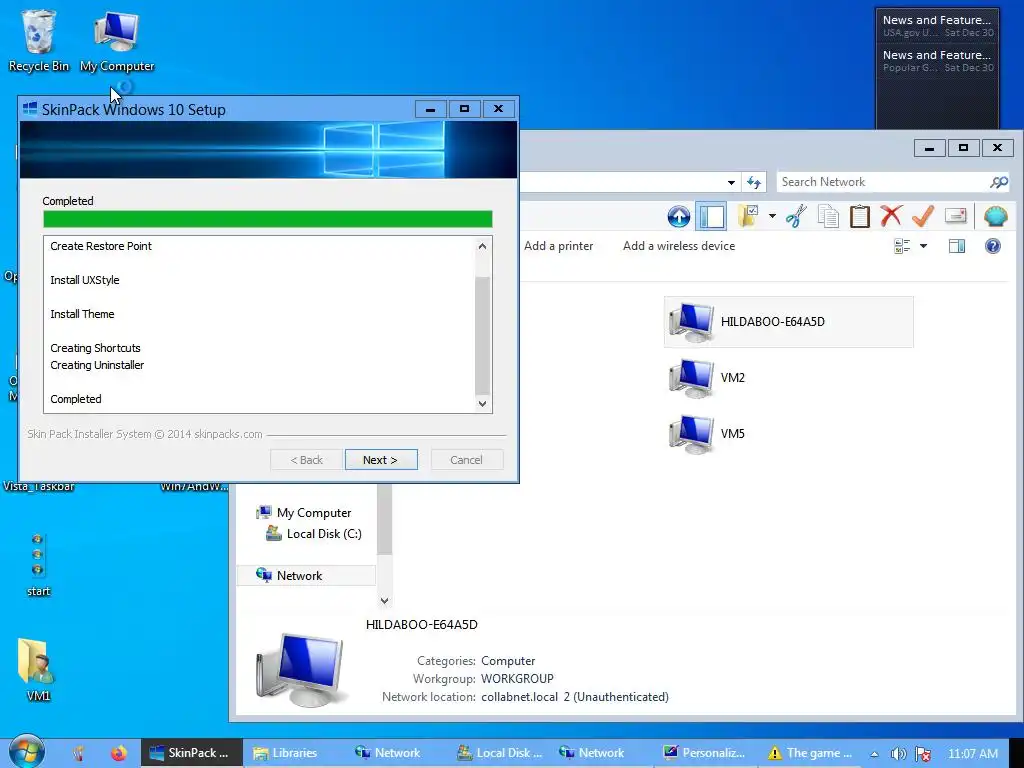Image resolution: width=1024 pixels, height=768 pixels.
Task: Show hidden tray icons arrow
Action: tap(874, 754)
